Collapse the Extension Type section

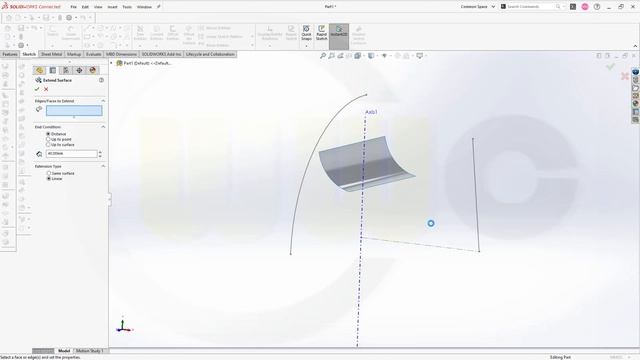[x=103, y=166]
